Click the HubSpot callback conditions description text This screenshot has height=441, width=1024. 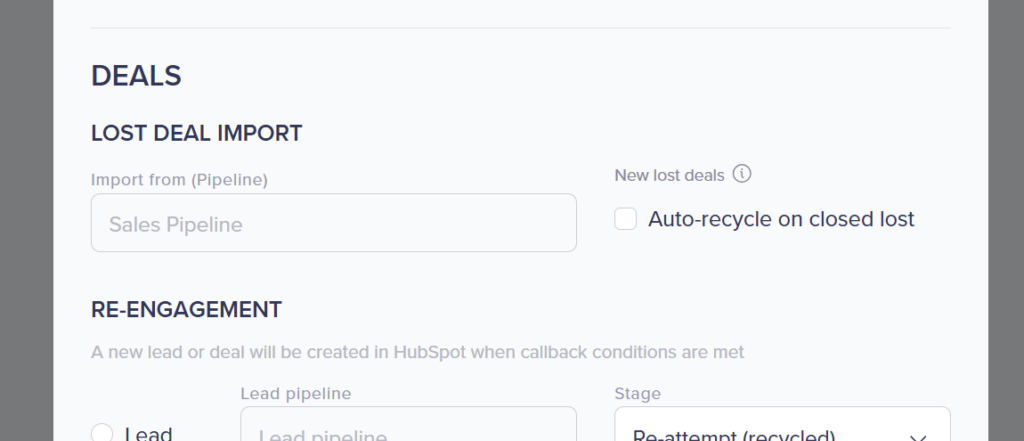pyautogui.click(x=417, y=352)
